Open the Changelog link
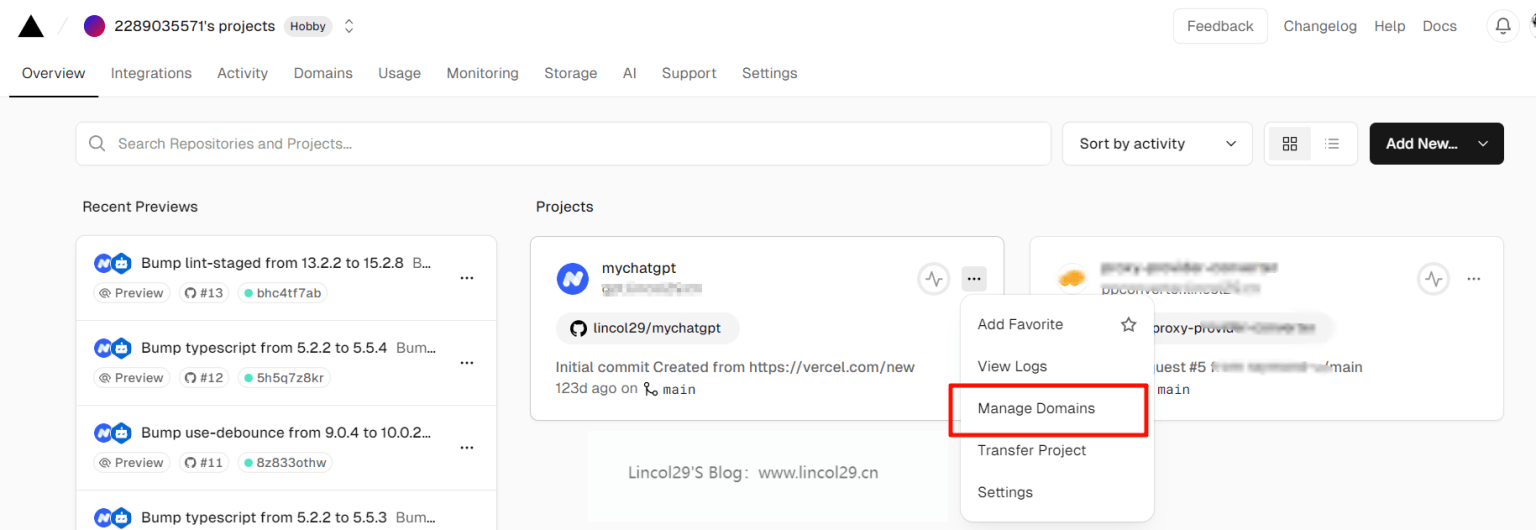Image resolution: width=1536 pixels, height=530 pixels. click(1320, 27)
